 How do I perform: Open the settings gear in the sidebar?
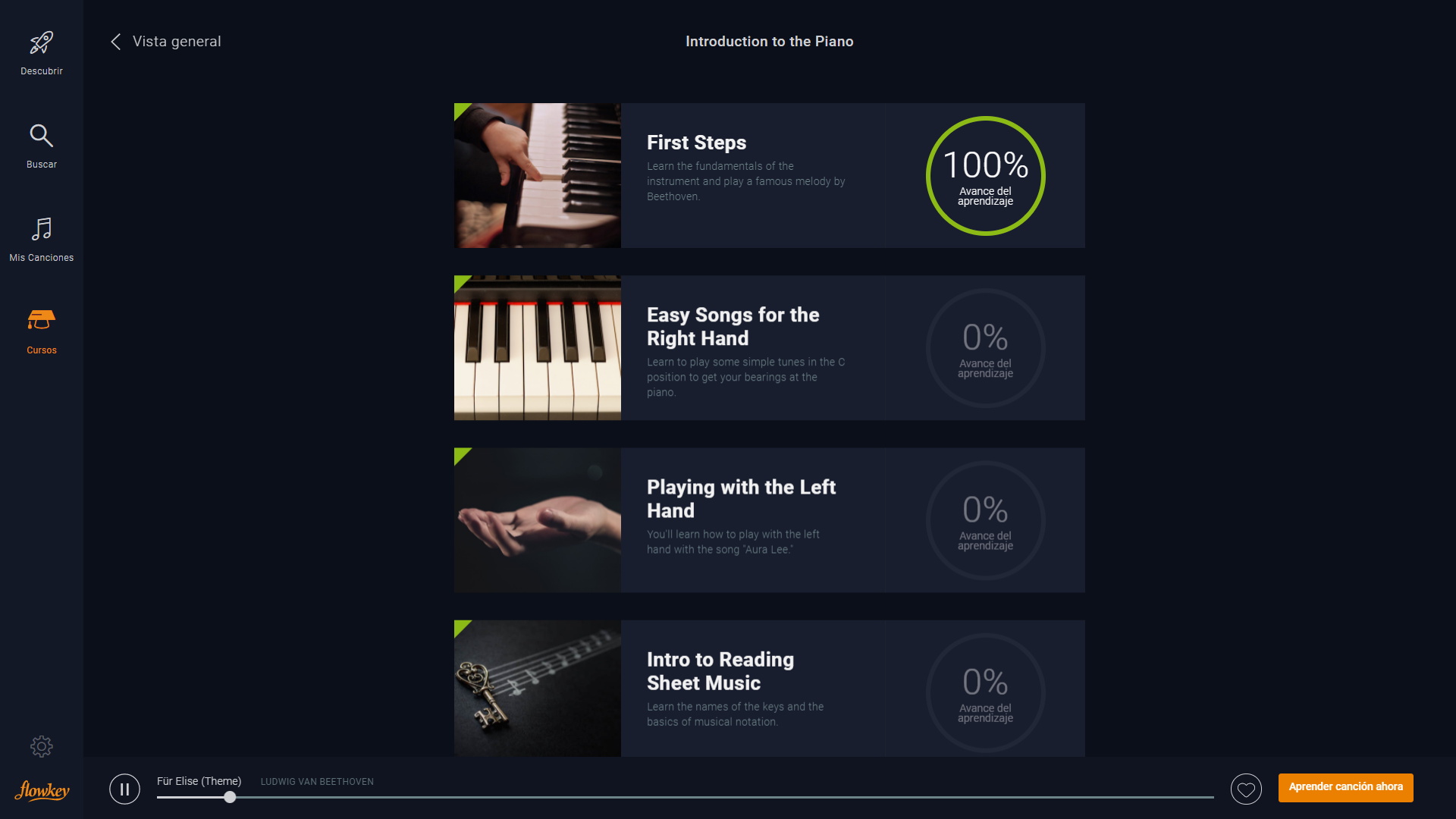coord(42,746)
